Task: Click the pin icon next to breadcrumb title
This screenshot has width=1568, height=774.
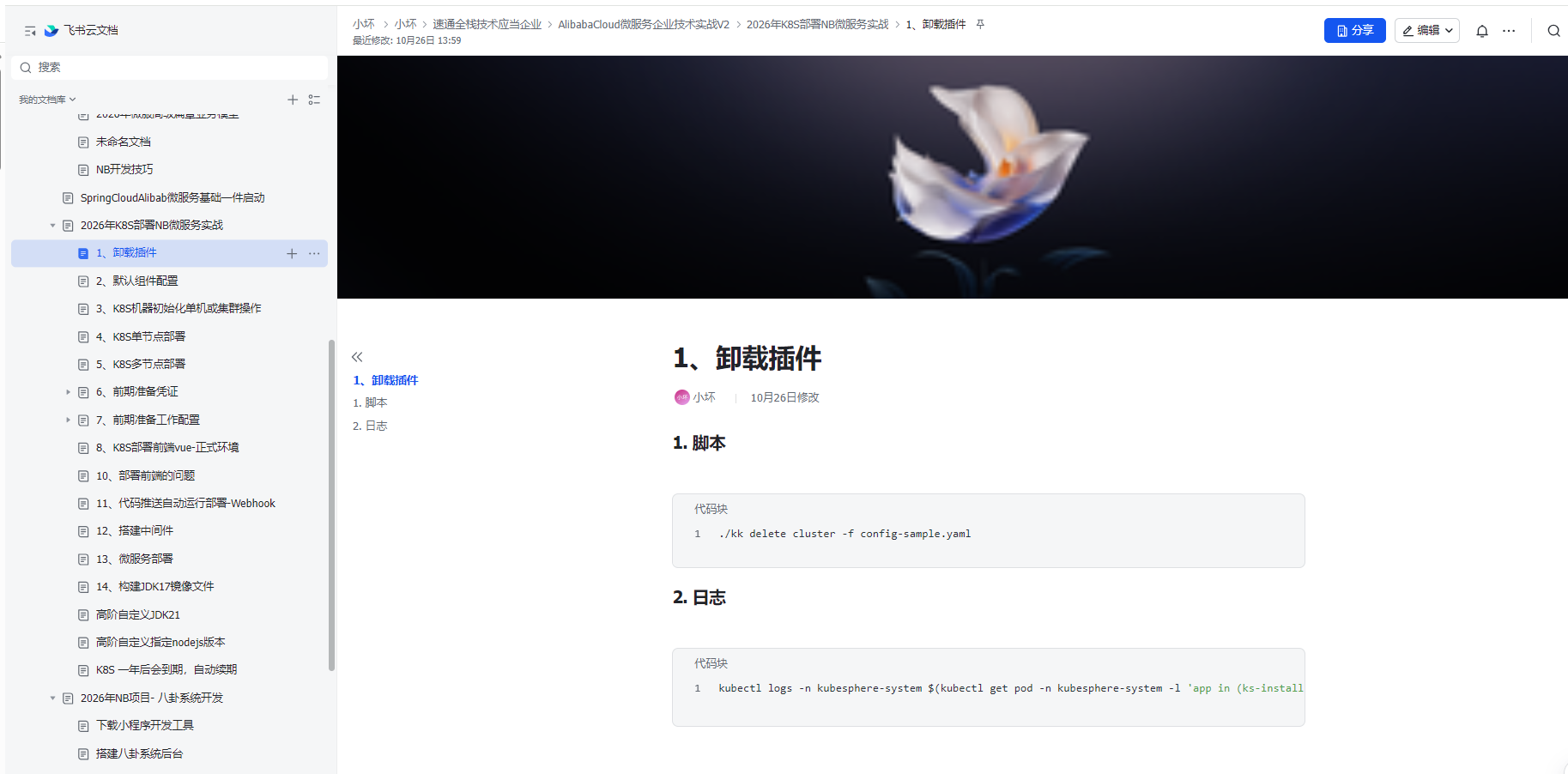Action: tap(980, 24)
